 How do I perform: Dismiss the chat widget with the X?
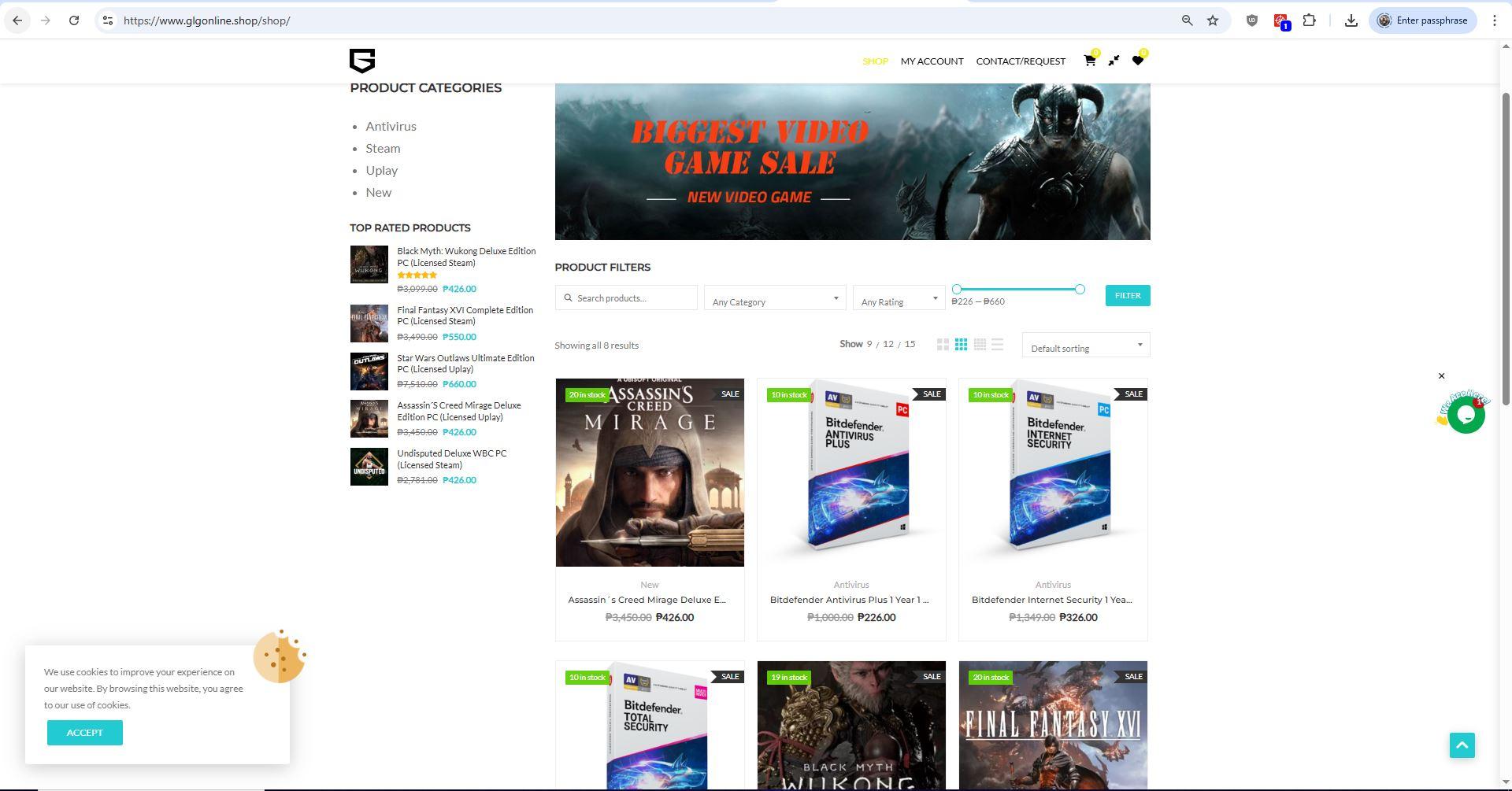click(x=1442, y=376)
